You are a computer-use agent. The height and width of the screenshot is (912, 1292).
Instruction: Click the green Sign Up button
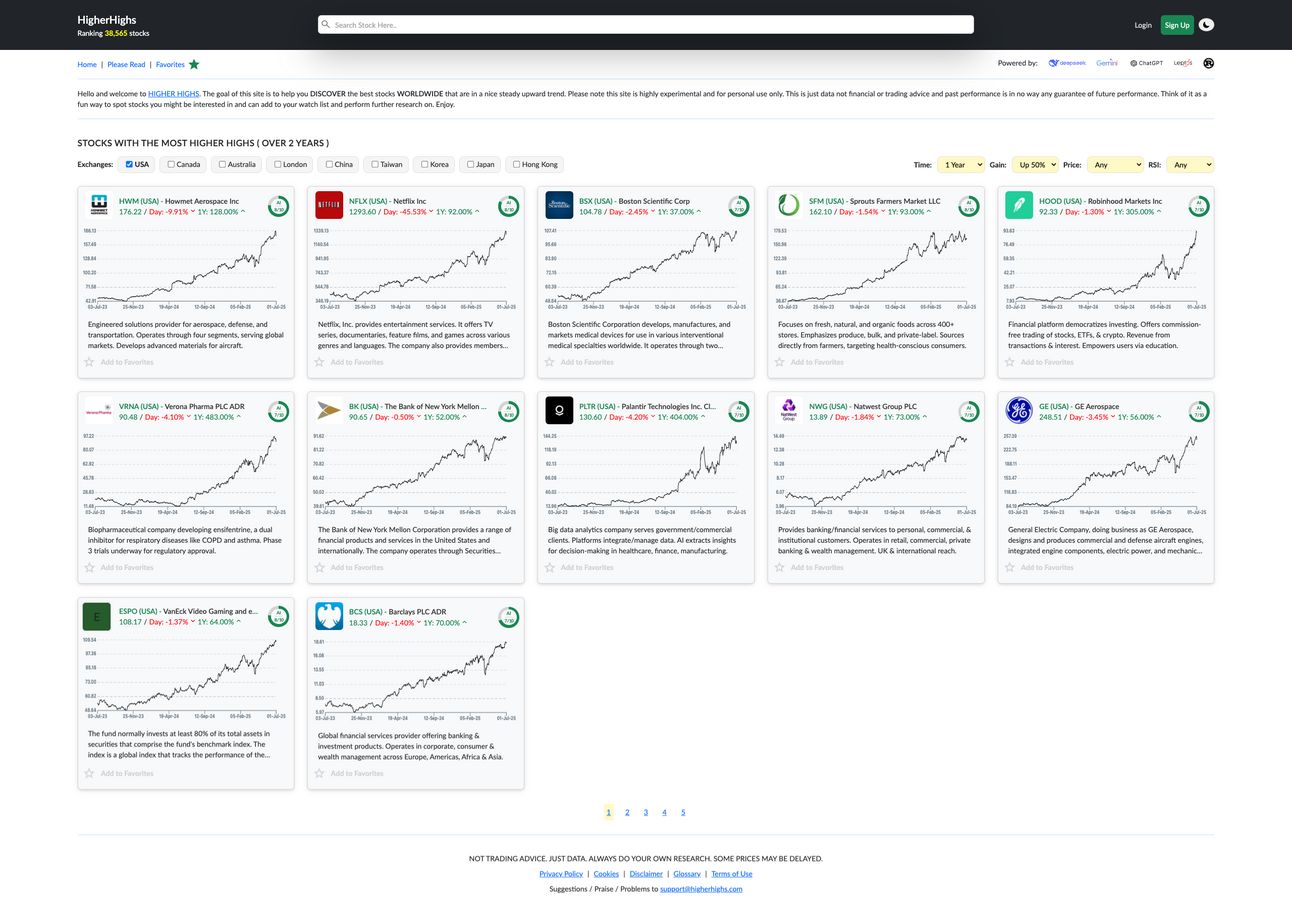(1177, 25)
